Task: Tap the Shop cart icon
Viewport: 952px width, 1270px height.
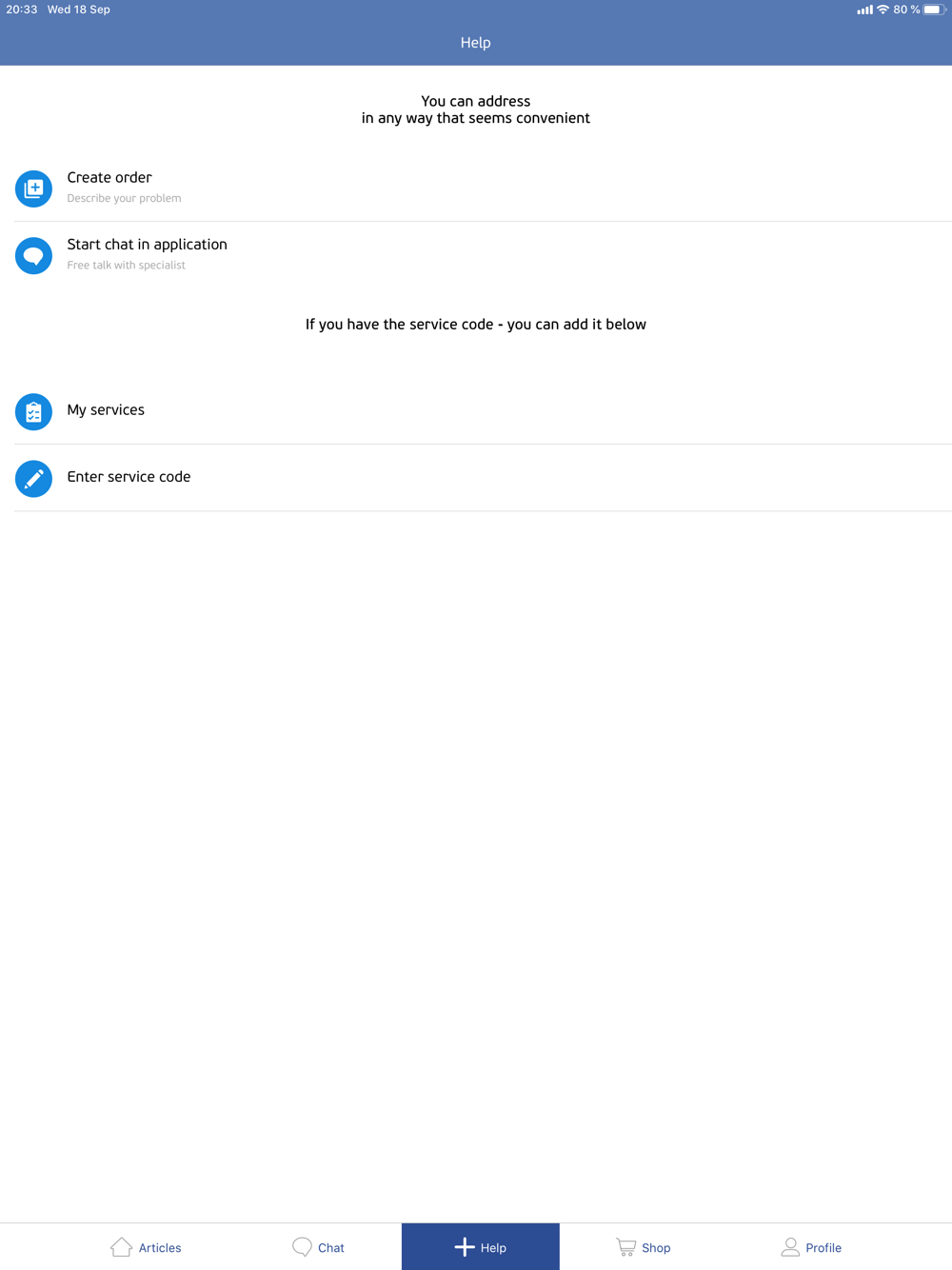Action: coord(625,1246)
